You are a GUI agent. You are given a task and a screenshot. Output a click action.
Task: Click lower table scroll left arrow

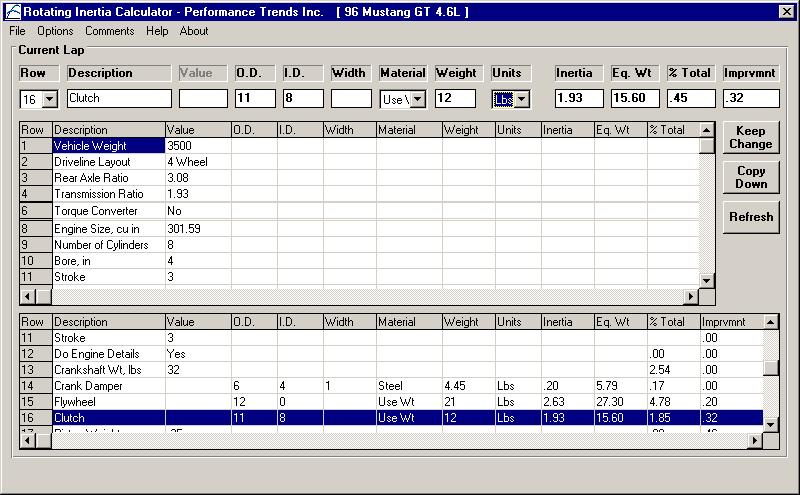tap(28, 440)
